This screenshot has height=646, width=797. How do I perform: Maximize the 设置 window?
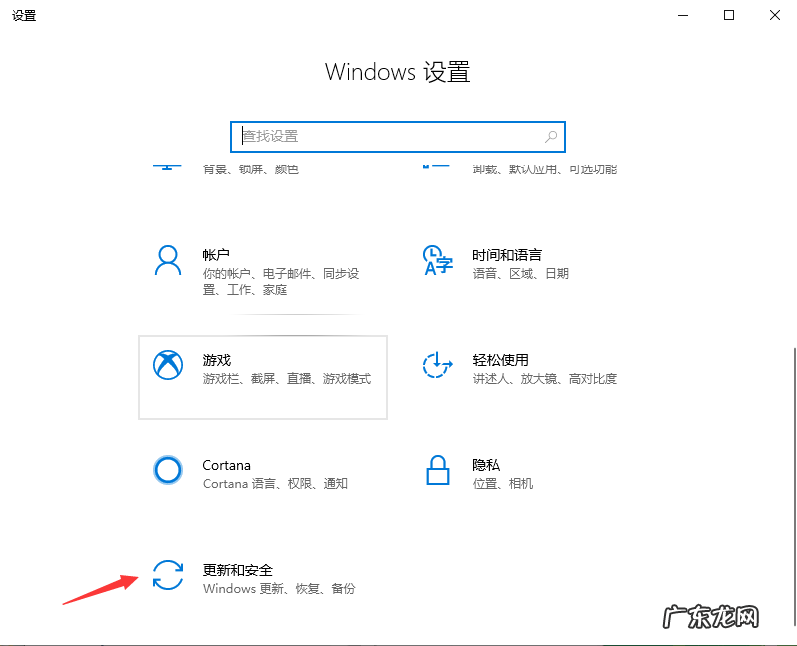(x=729, y=15)
